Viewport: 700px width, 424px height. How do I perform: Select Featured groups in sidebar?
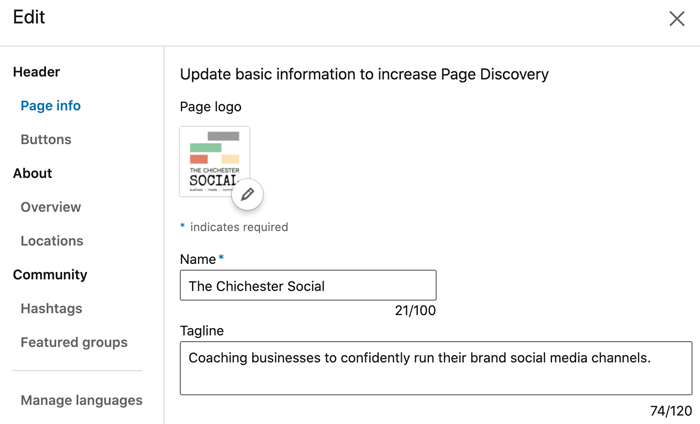74,342
